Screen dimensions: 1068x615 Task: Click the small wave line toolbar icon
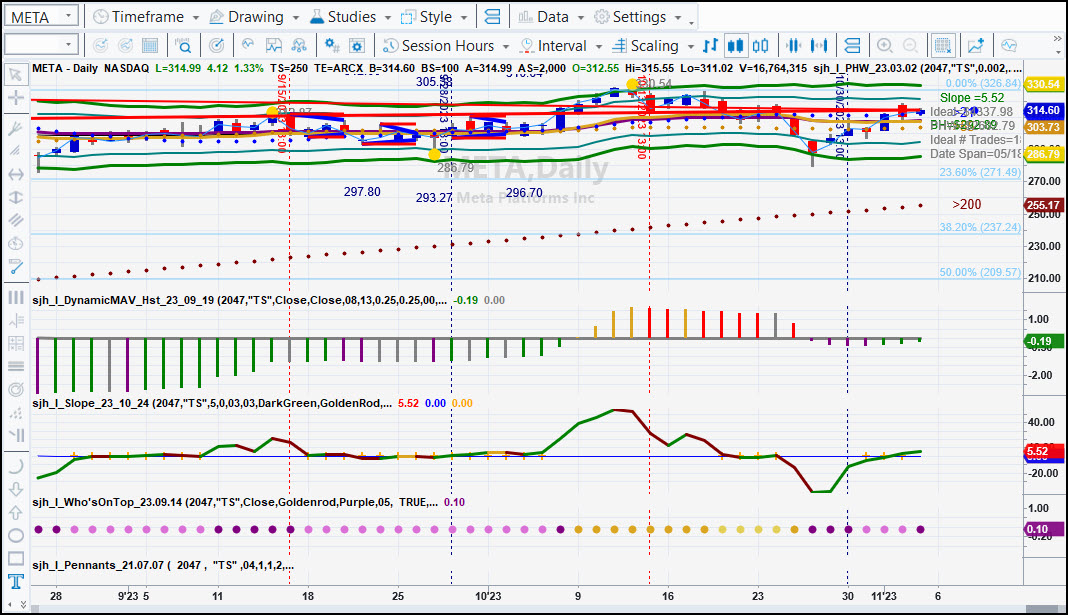[248, 46]
